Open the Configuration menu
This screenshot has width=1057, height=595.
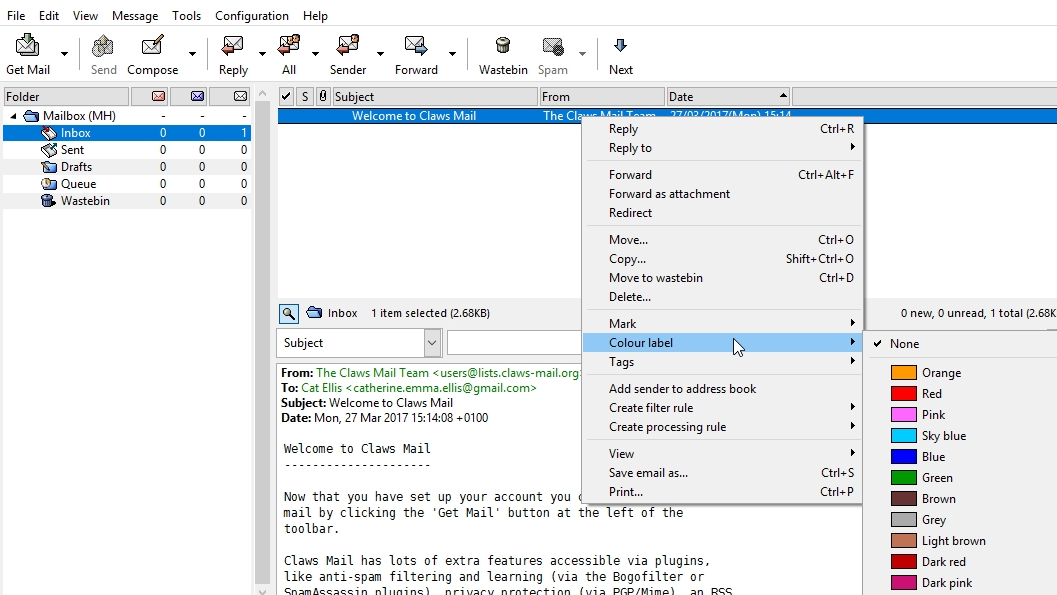pos(251,15)
